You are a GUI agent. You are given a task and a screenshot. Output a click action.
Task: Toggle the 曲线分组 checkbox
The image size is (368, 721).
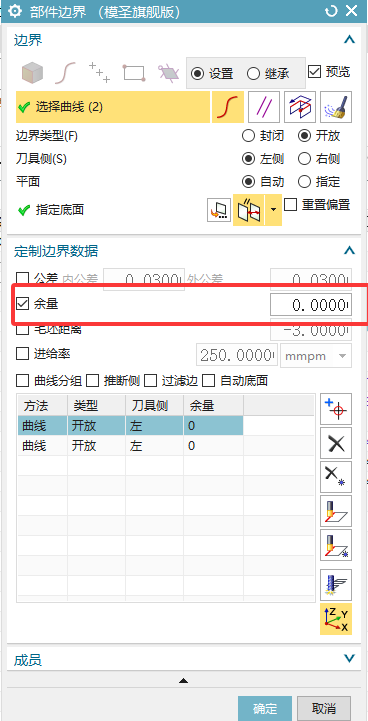(23, 381)
